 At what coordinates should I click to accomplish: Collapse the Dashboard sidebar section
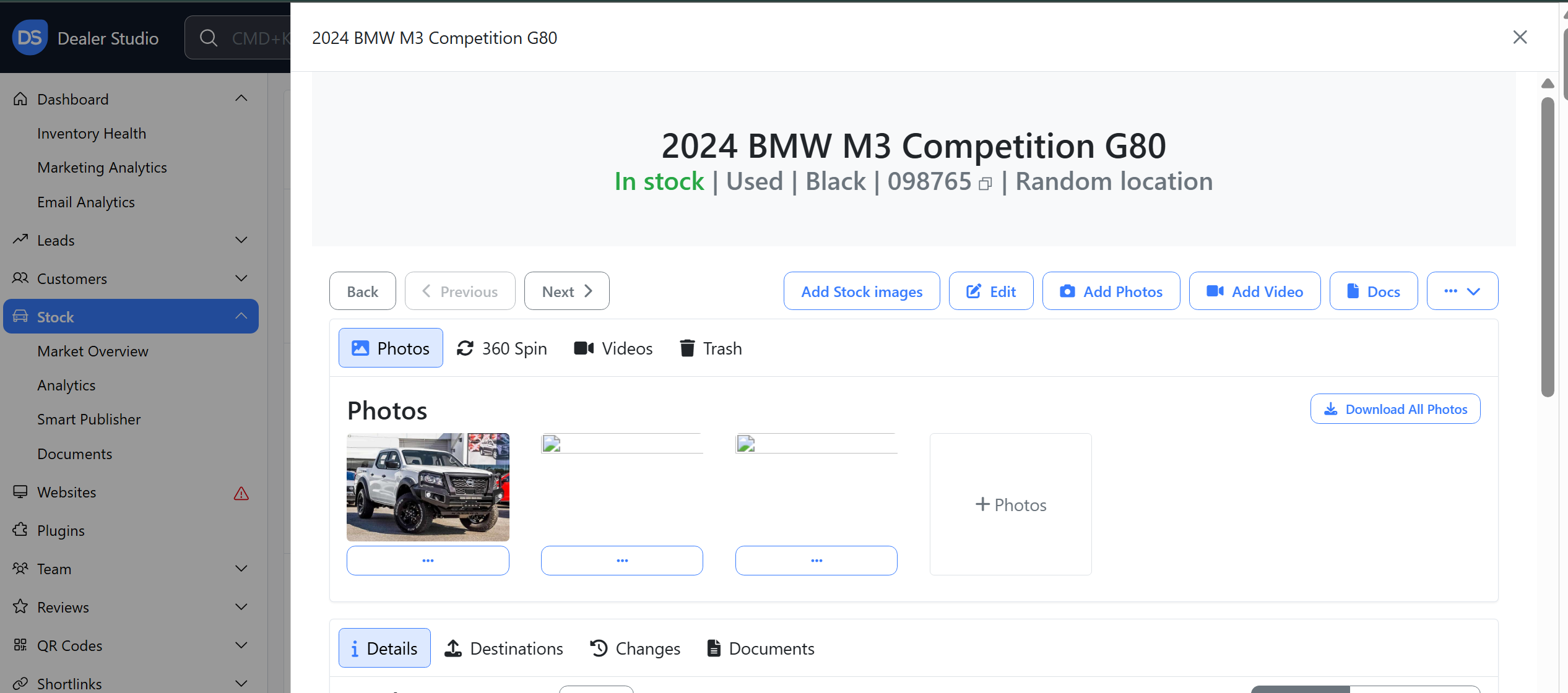[x=241, y=99]
